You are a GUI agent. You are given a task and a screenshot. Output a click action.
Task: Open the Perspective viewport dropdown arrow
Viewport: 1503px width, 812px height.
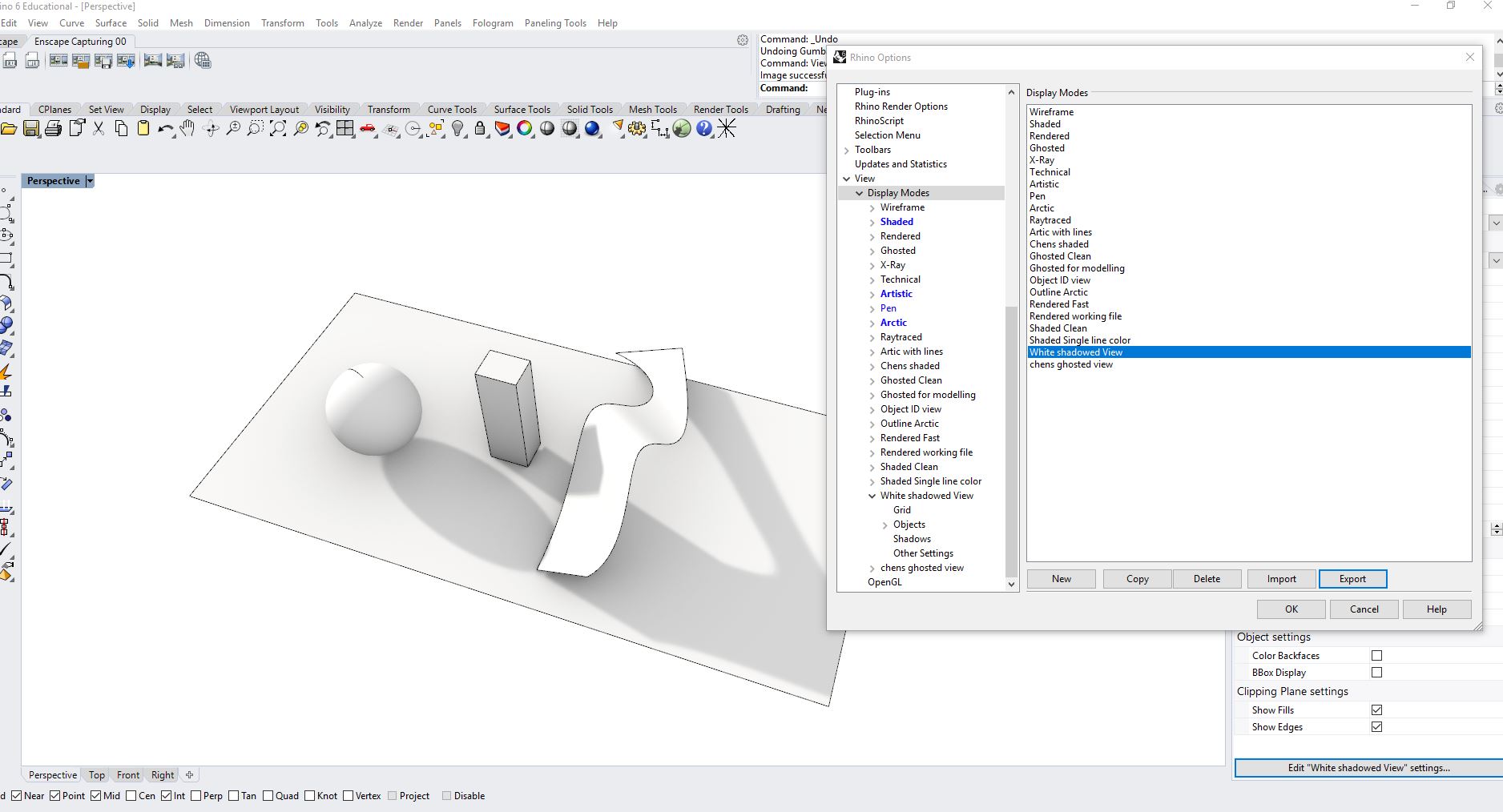90,181
